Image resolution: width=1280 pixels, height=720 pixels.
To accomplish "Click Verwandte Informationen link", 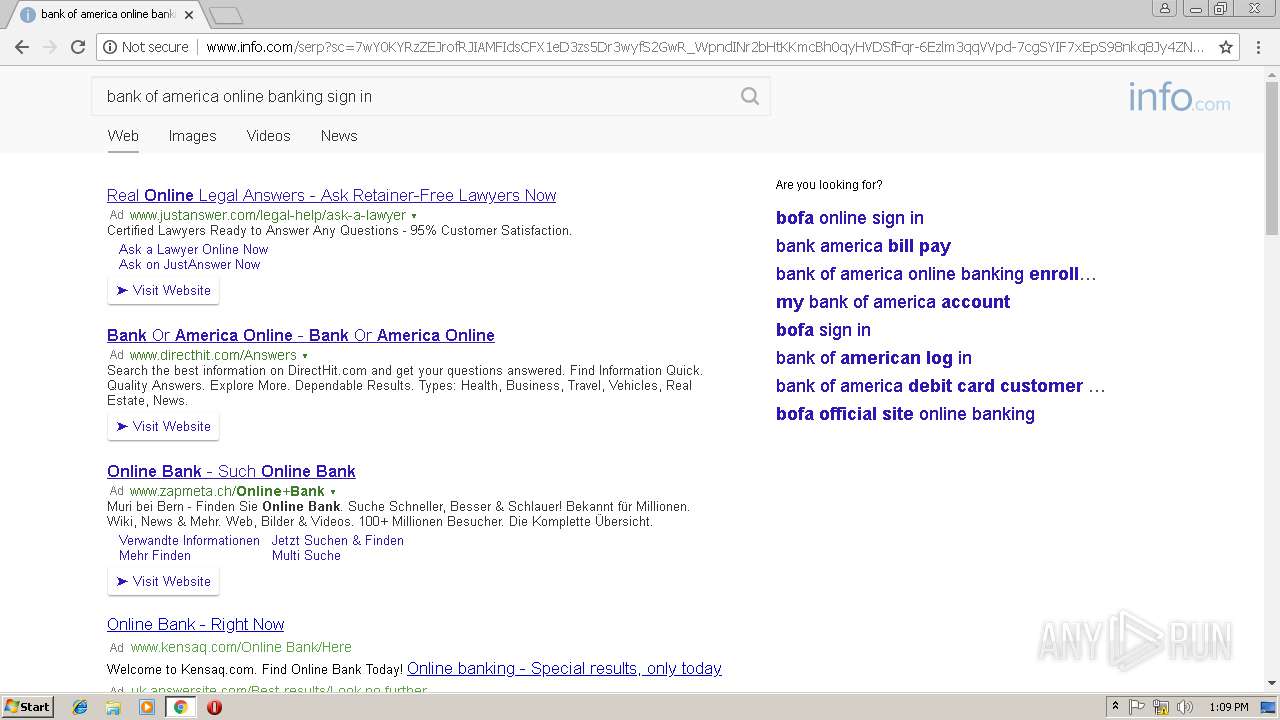I will coord(189,540).
